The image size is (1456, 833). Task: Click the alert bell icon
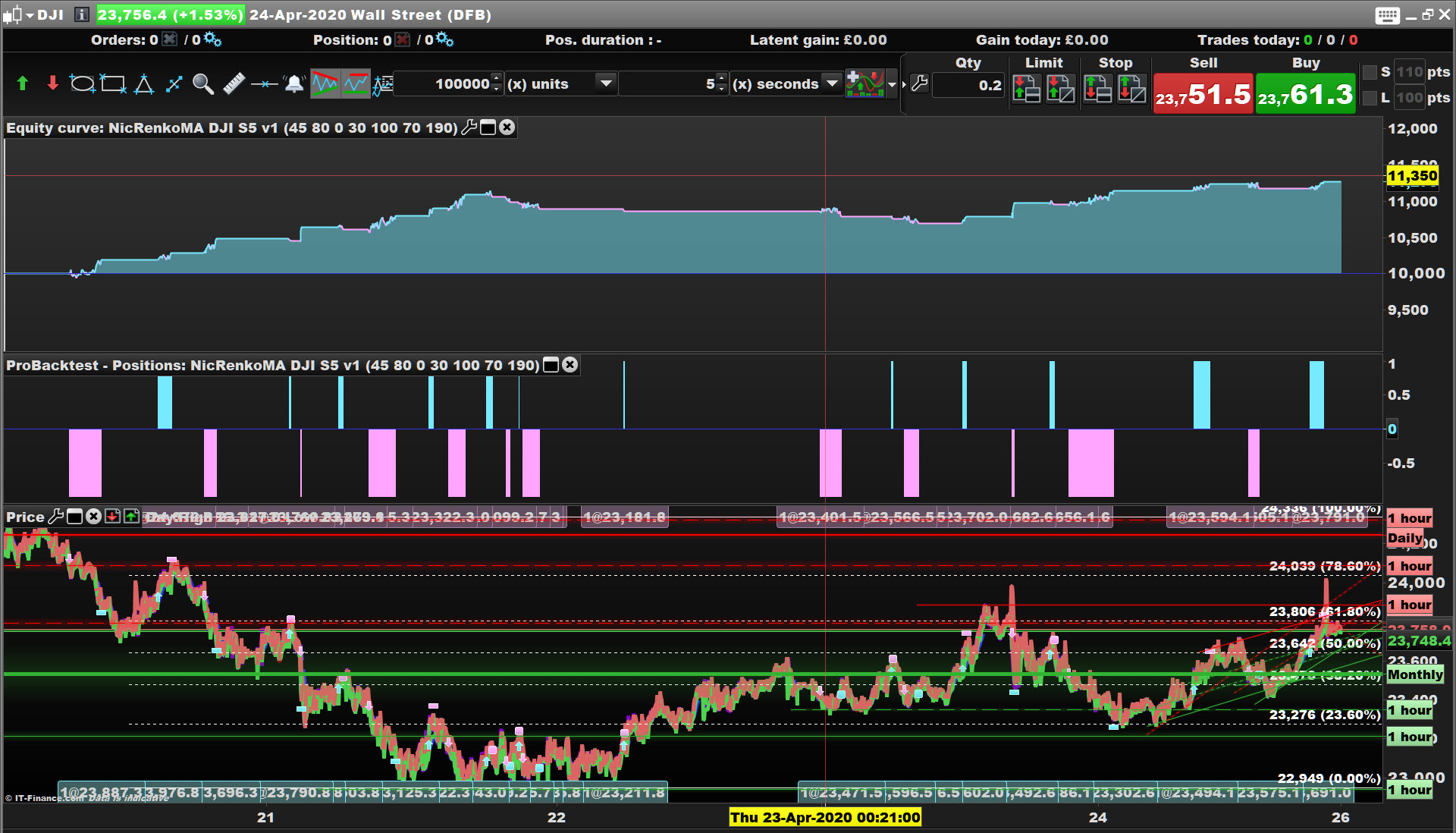(x=294, y=83)
